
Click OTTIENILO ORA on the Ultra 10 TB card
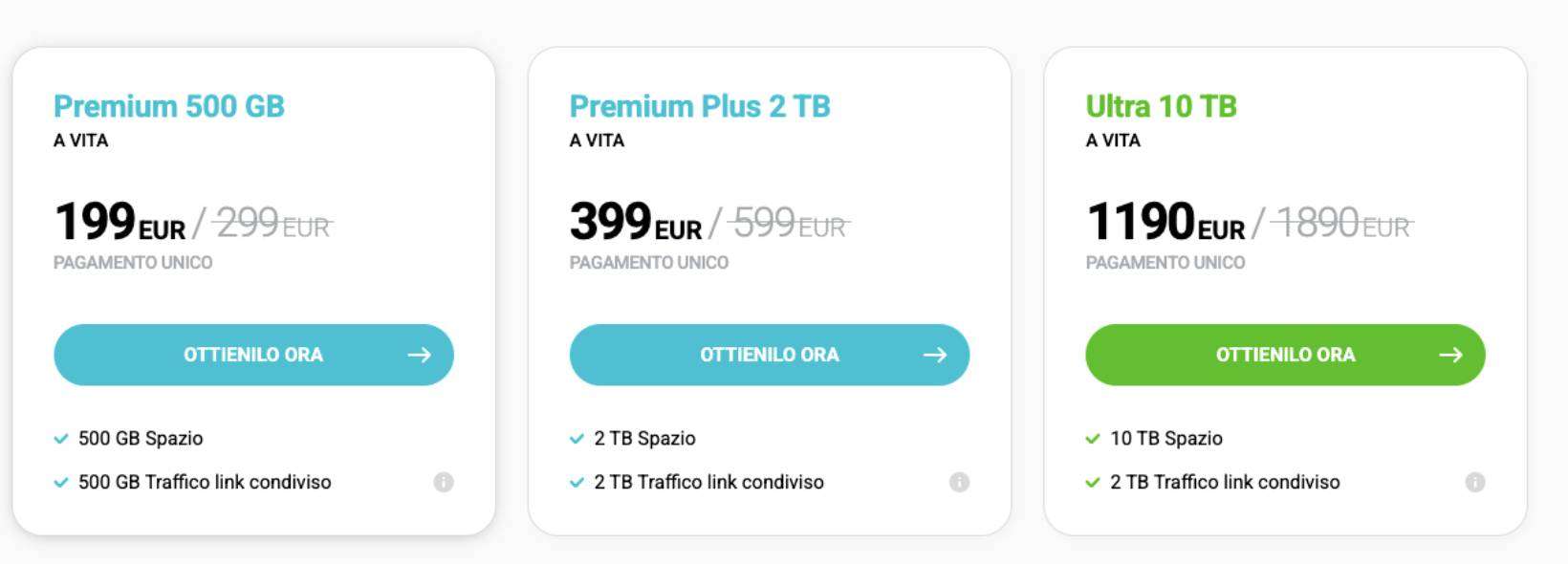[1284, 355]
